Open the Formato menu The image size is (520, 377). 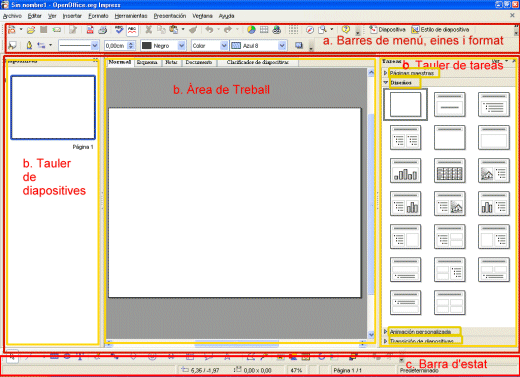coord(98,16)
